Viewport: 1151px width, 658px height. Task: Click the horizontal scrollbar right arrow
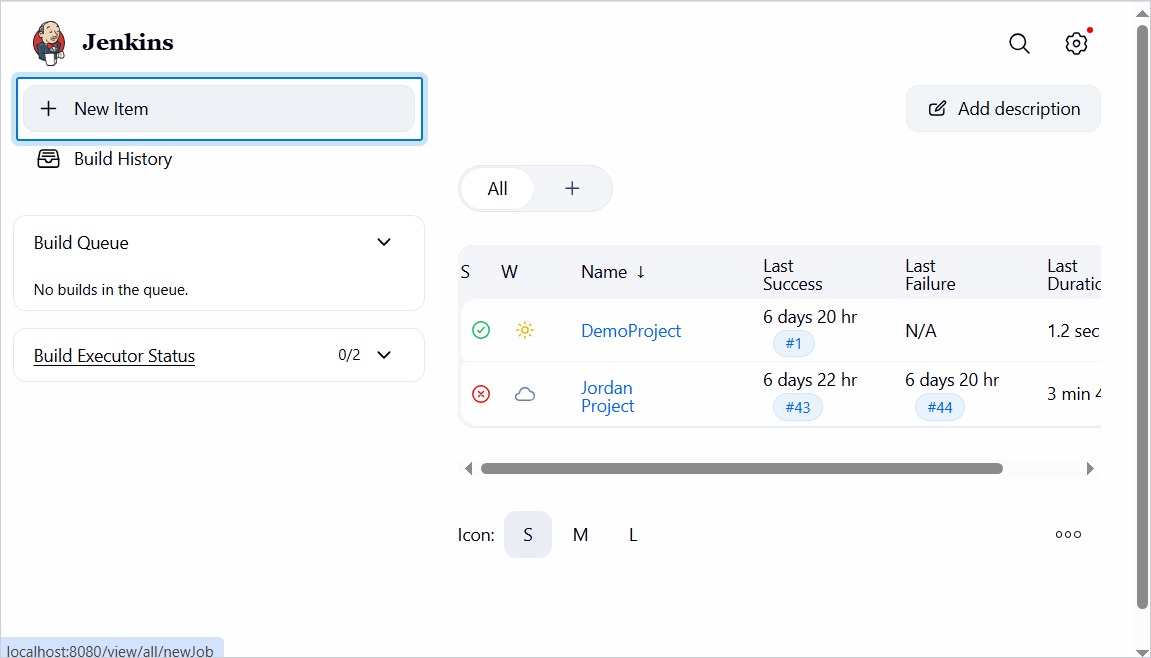(1090, 469)
